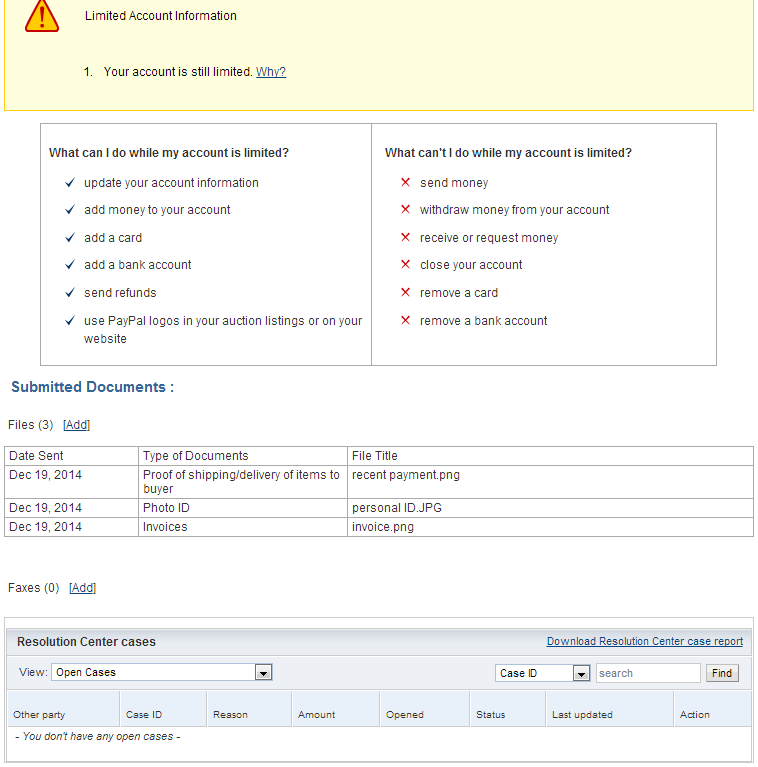Image resolution: width=758 pixels, height=767 pixels.
Task: Click the yellow warning triangle icon
Action: coord(42,14)
